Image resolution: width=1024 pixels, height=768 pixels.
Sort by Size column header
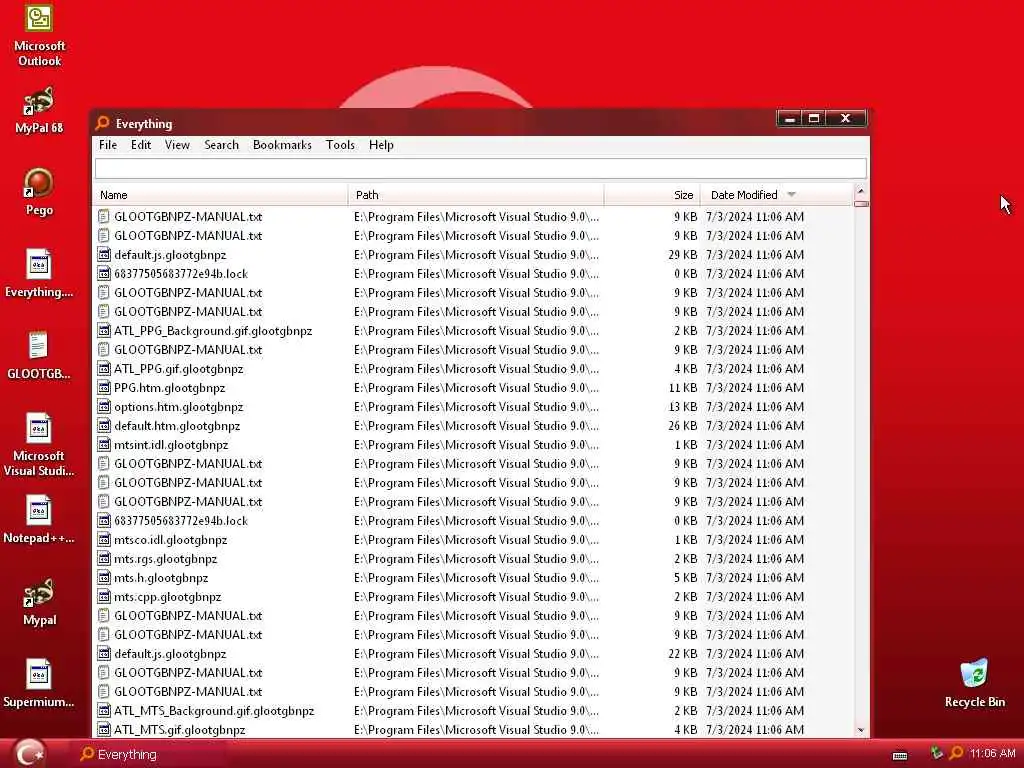652,195
